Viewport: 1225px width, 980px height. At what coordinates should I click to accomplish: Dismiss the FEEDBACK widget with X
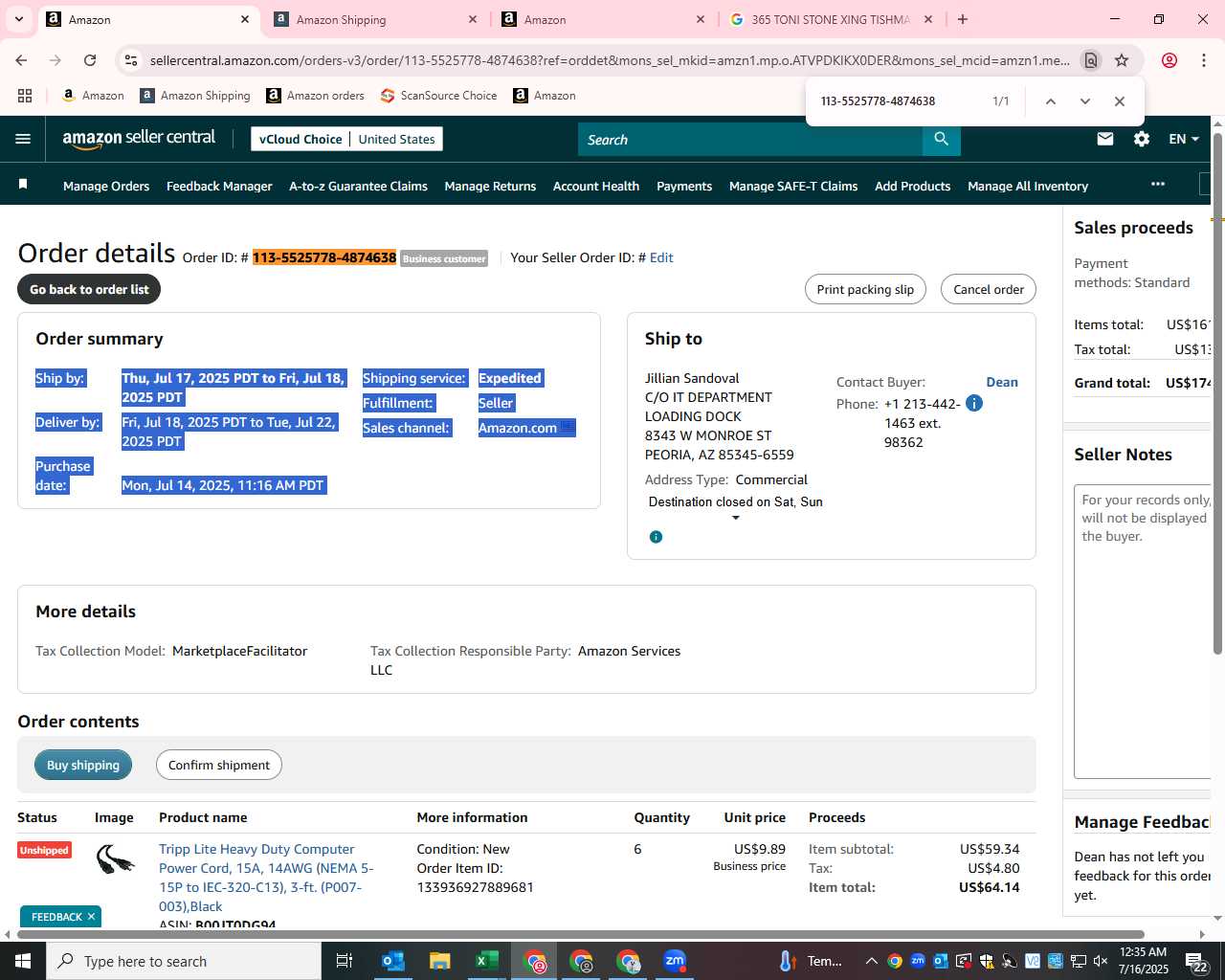tap(91, 916)
